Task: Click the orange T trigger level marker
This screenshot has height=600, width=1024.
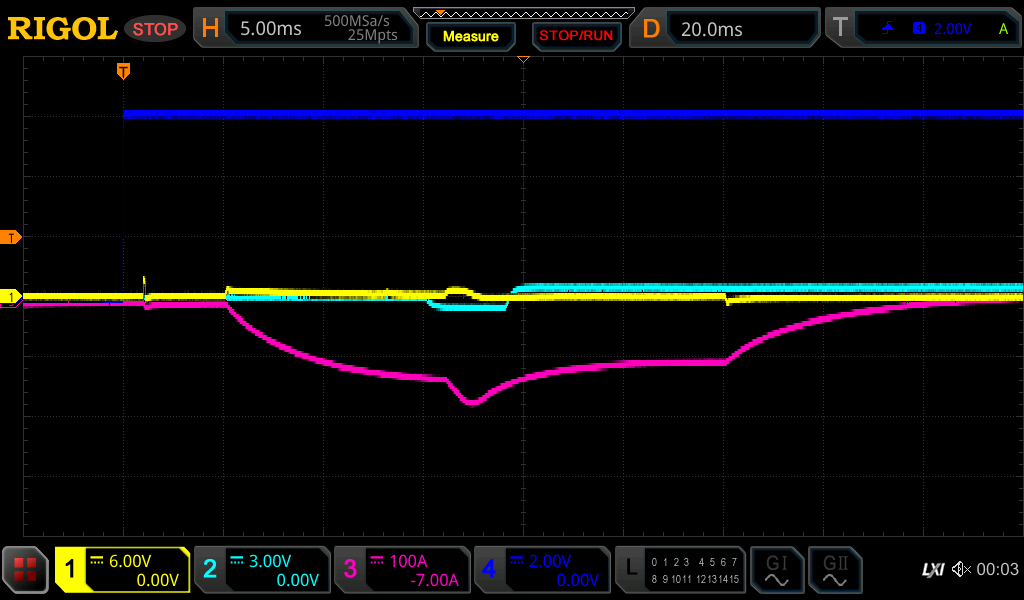Action: [x=12, y=237]
